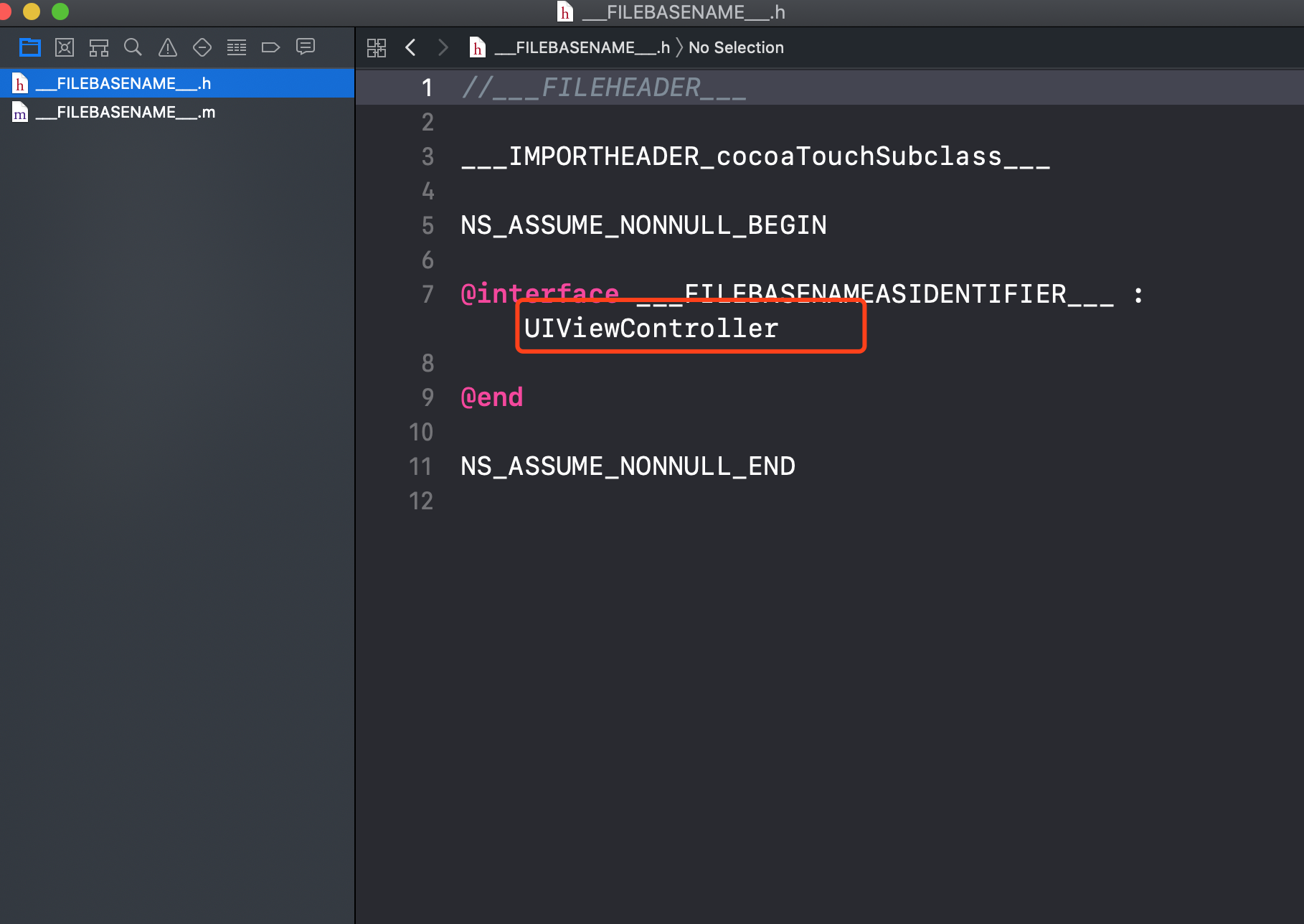Open the related items grid menu
1304x924 pixels.
[x=377, y=48]
